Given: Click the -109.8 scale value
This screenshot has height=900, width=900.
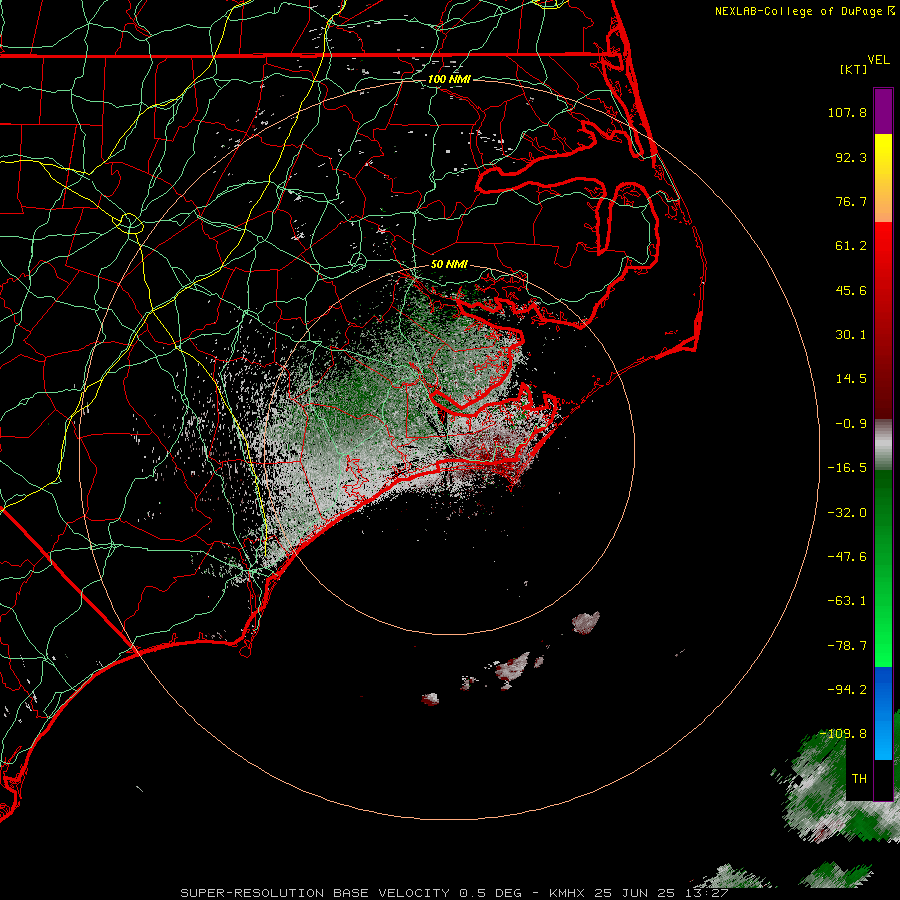Looking at the screenshot, I should click(844, 734).
